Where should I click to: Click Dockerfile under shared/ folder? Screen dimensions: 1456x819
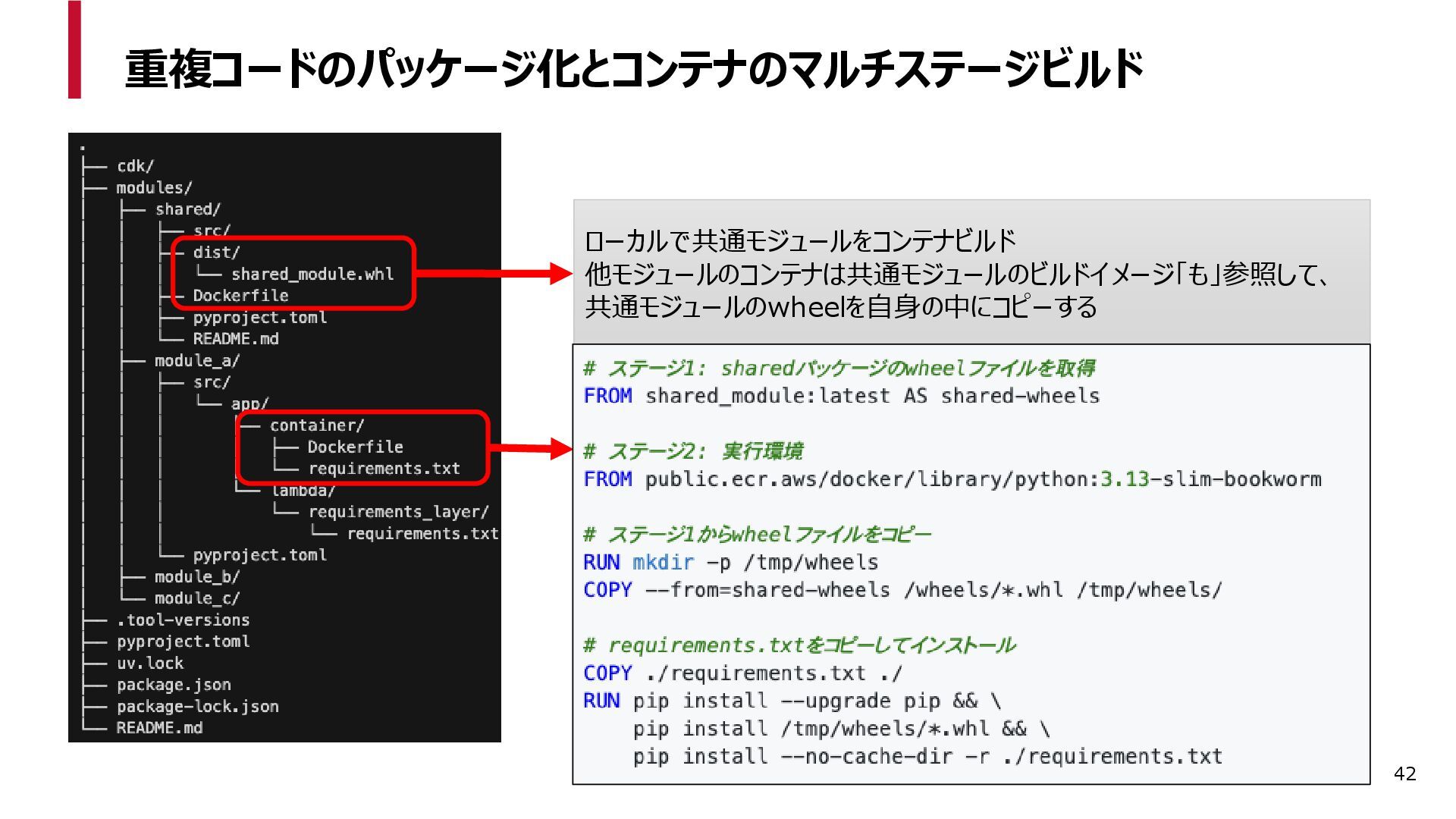[240, 296]
